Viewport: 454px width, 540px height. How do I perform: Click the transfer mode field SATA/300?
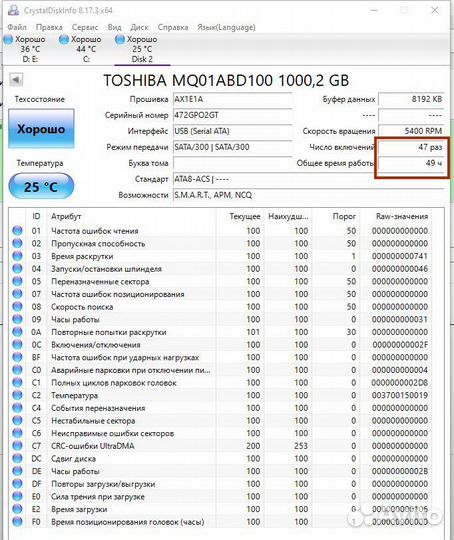point(232,147)
